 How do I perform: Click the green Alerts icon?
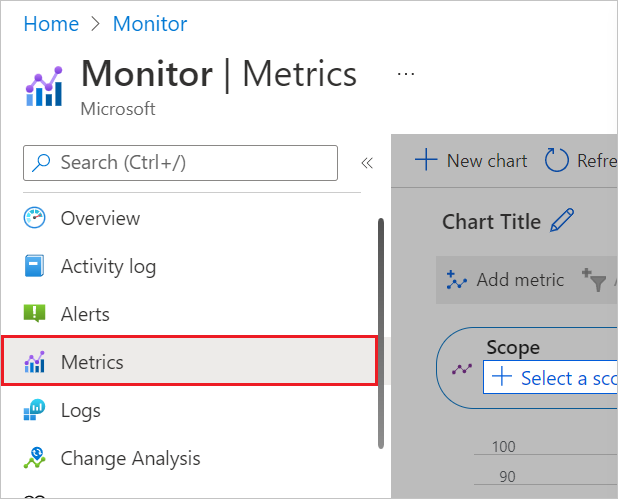[35, 314]
